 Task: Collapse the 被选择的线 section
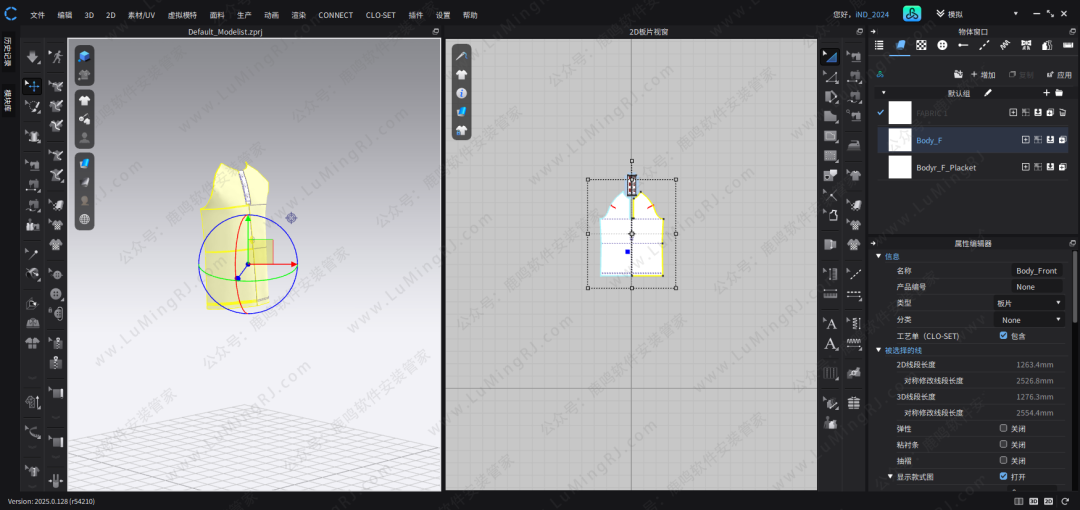[x=879, y=350]
